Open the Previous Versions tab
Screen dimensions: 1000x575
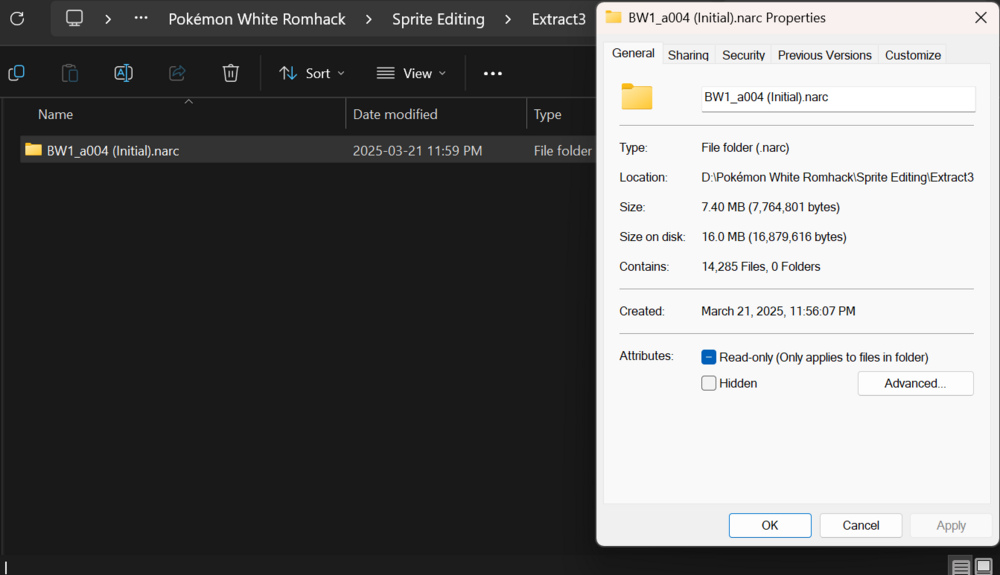[824, 55]
